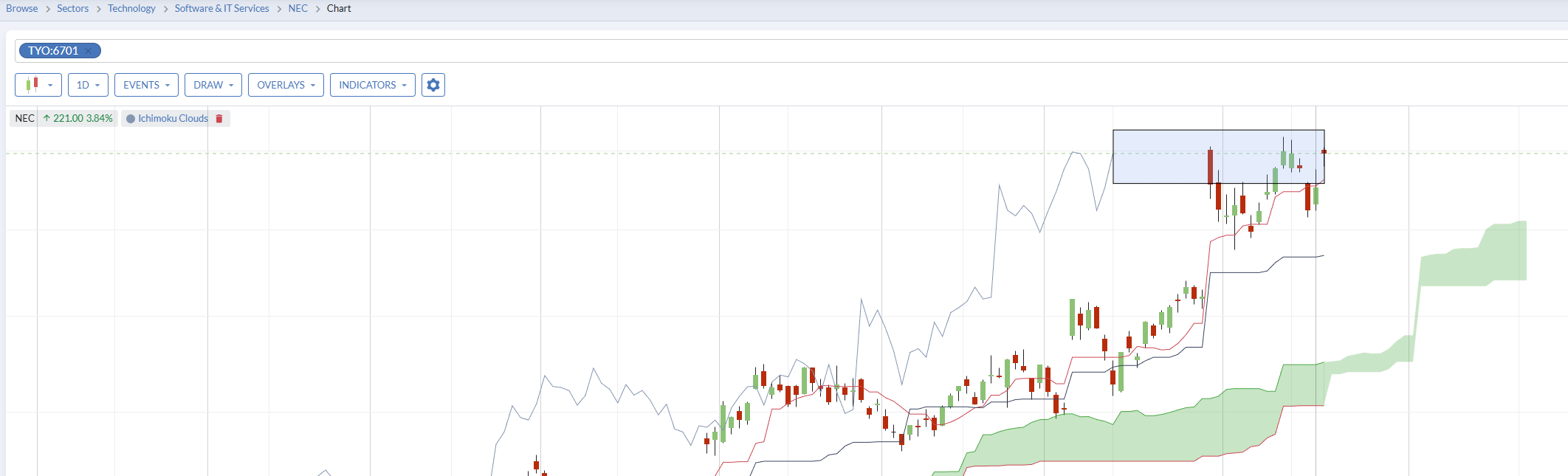Image resolution: width=1568 pixels, height=476 pixels.
Task: Delete the Ichimoku Clouds indicator
Action: [x=219, y=118]
